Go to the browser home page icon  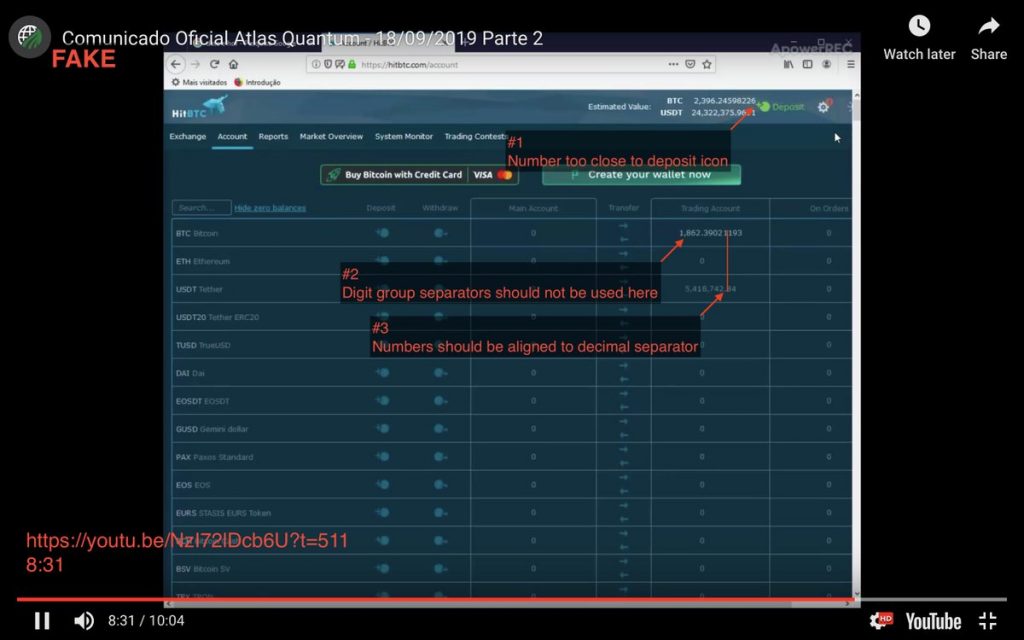233,64
